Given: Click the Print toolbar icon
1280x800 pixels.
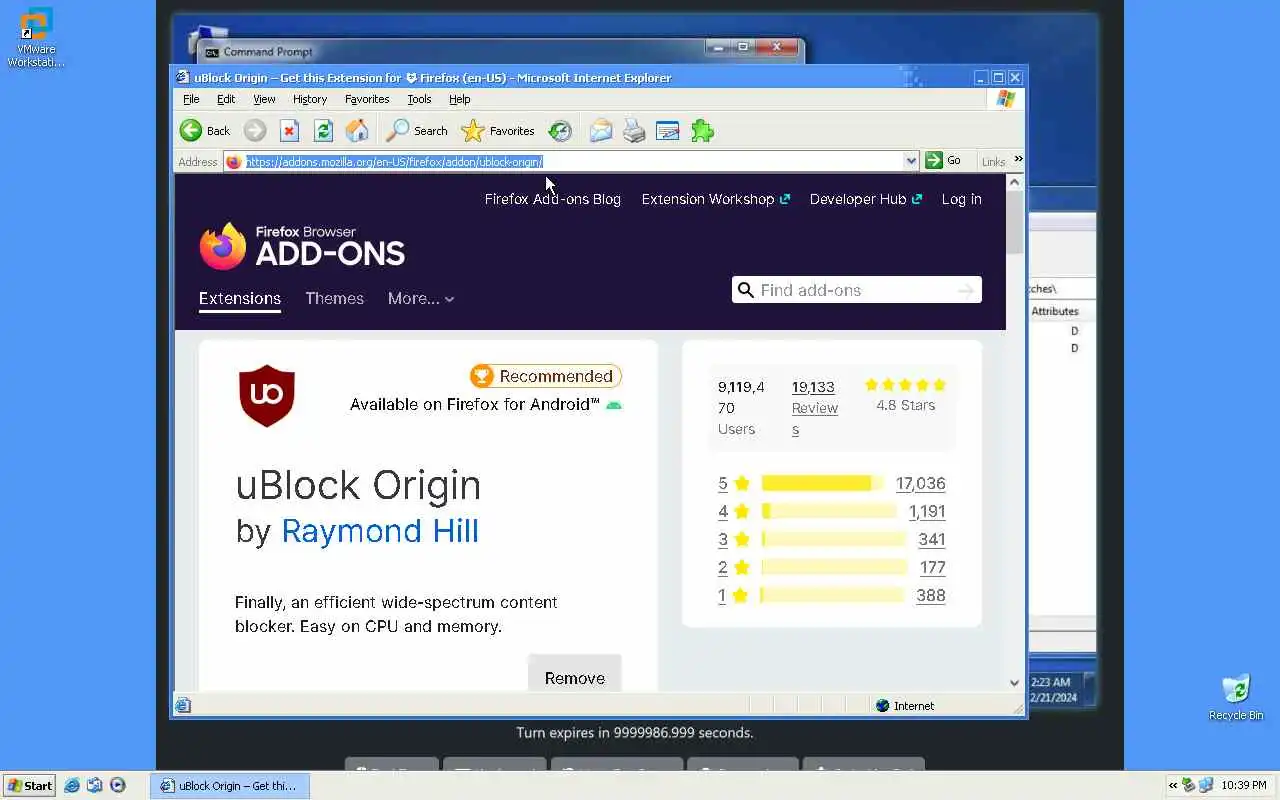Looking at the screenshot, I should point(634,131).
